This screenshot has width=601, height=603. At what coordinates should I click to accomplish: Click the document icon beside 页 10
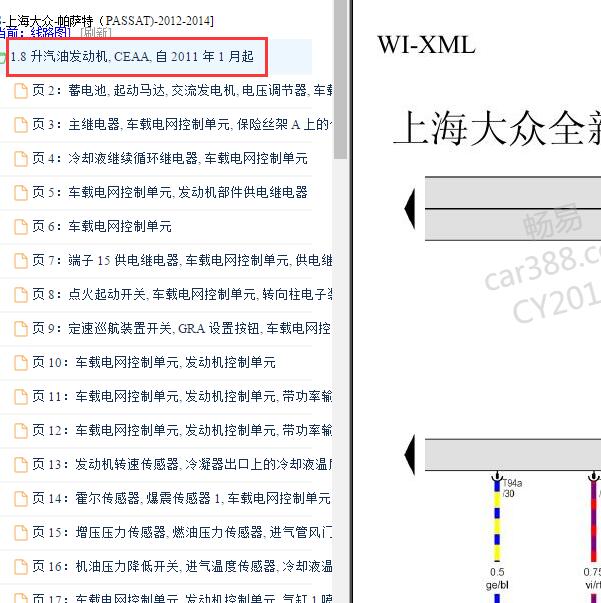pos(21,363)
